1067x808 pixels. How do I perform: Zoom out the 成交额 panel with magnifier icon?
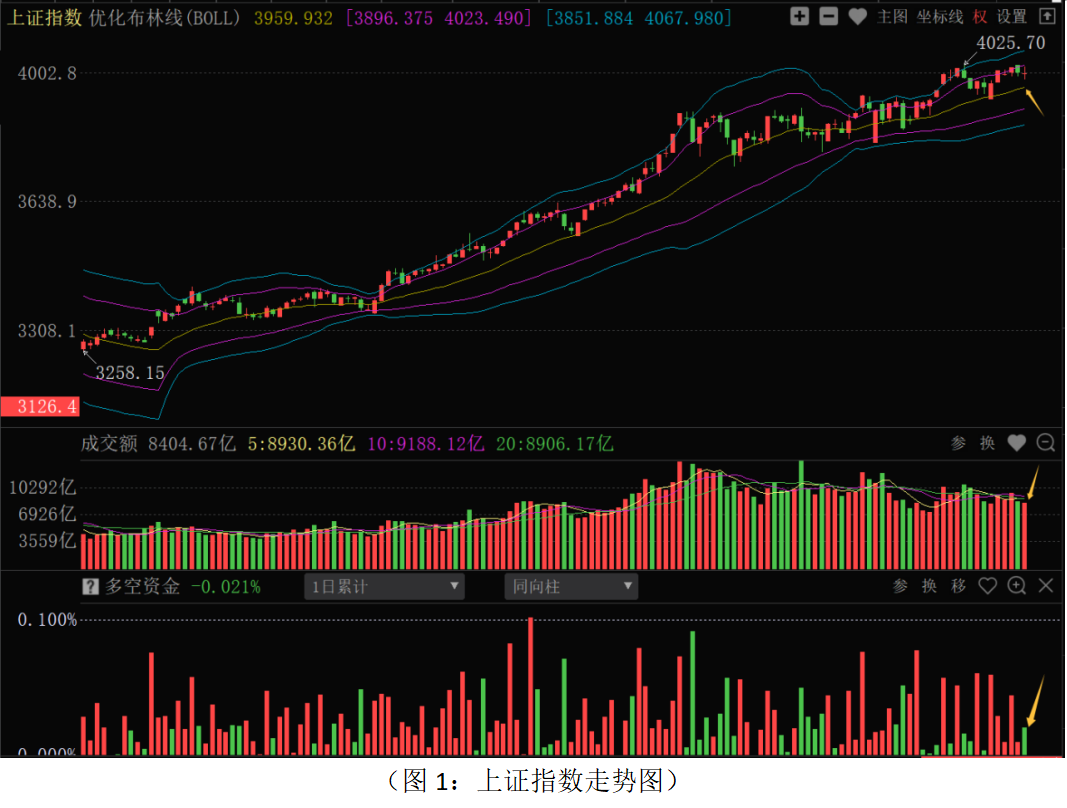point(1046,443)
